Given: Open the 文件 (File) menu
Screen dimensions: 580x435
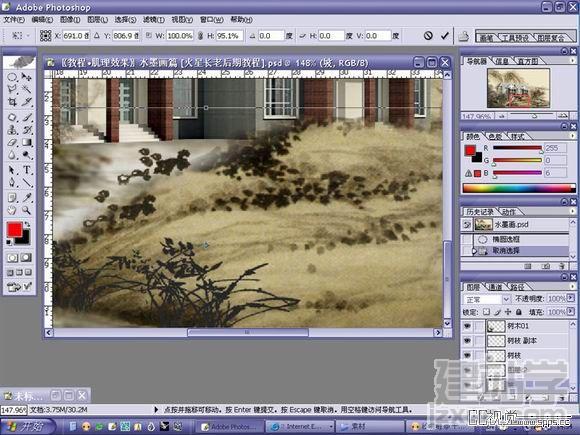Looking at the screenshot, I should (14, 19).
